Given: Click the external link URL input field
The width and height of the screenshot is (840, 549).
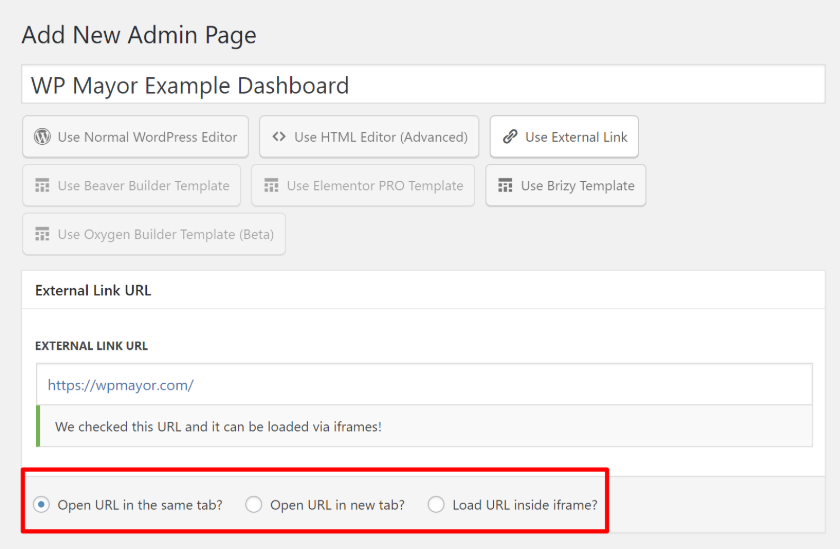Looking at the screenshot, I should [x=424, y=385].
